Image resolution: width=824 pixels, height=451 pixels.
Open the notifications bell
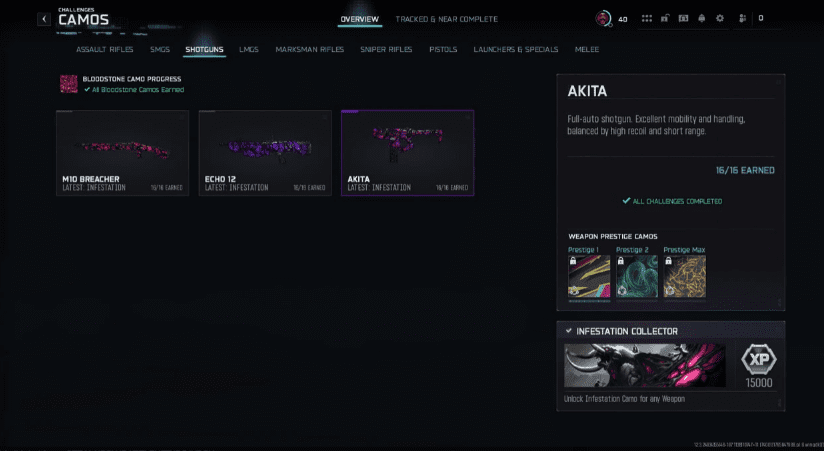click(x=701, y=18)
